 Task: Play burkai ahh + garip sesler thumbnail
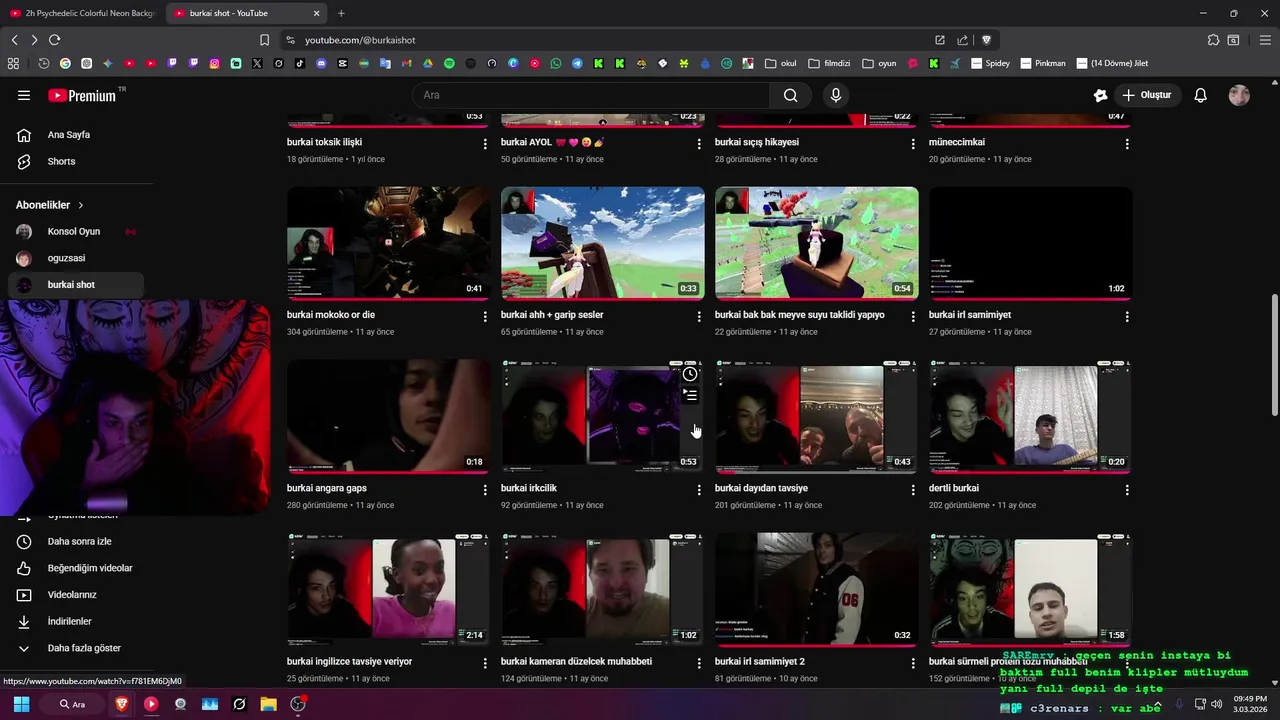603,243
